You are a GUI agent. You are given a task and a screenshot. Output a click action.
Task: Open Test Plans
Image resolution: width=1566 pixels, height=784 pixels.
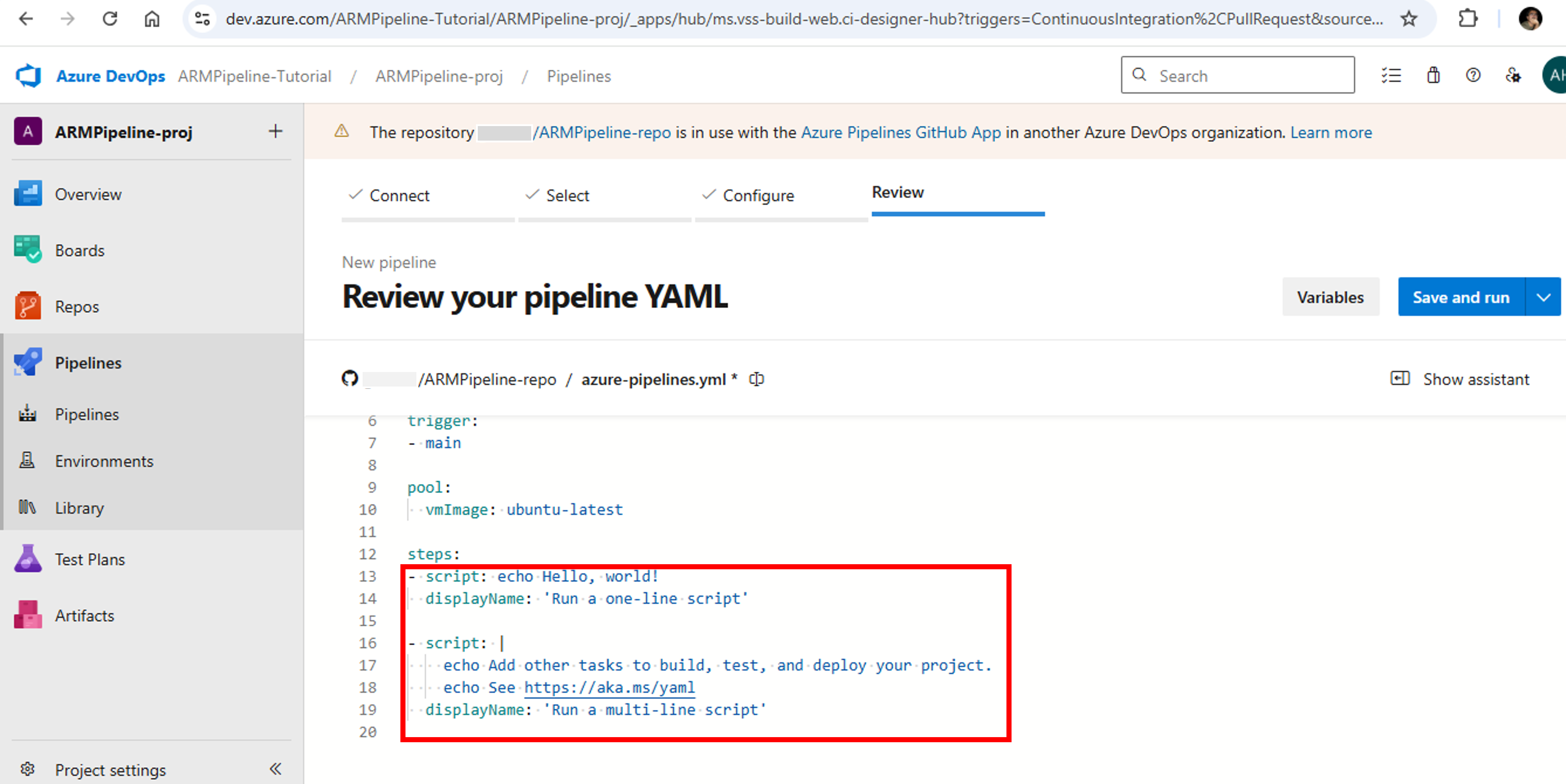[x=89, y=558]
